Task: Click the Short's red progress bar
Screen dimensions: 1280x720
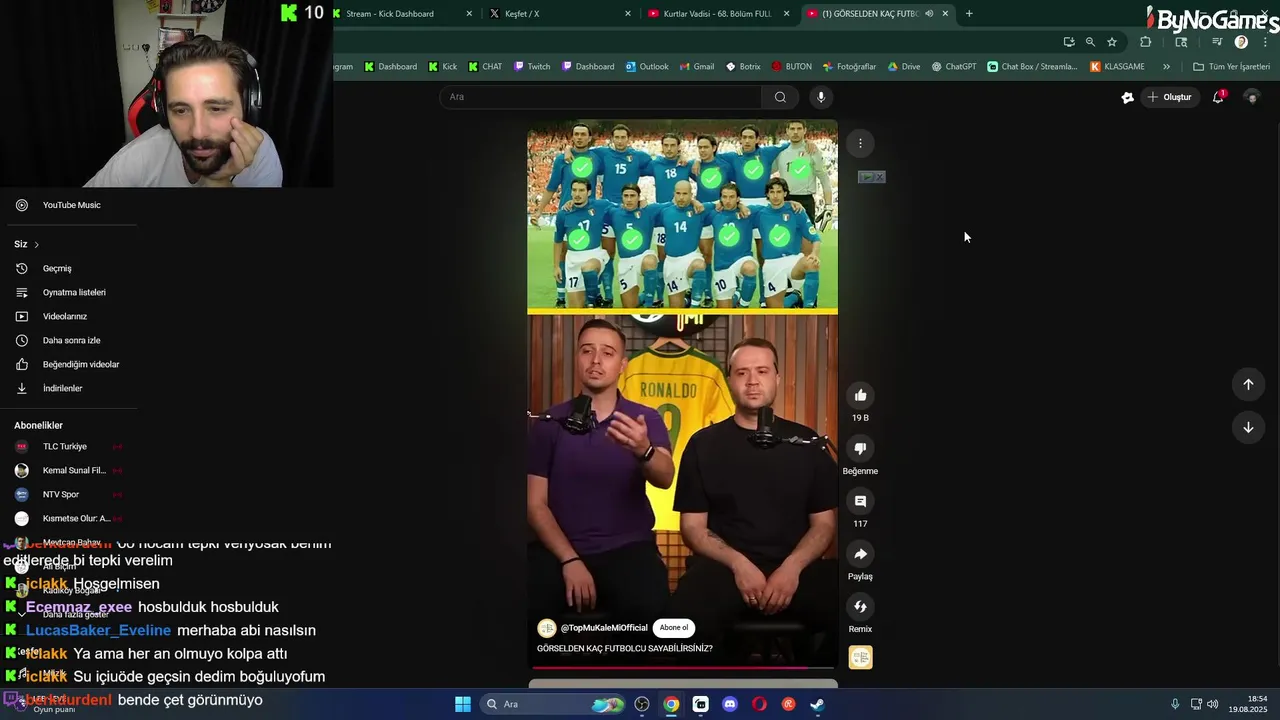Action: click(683, 667)
